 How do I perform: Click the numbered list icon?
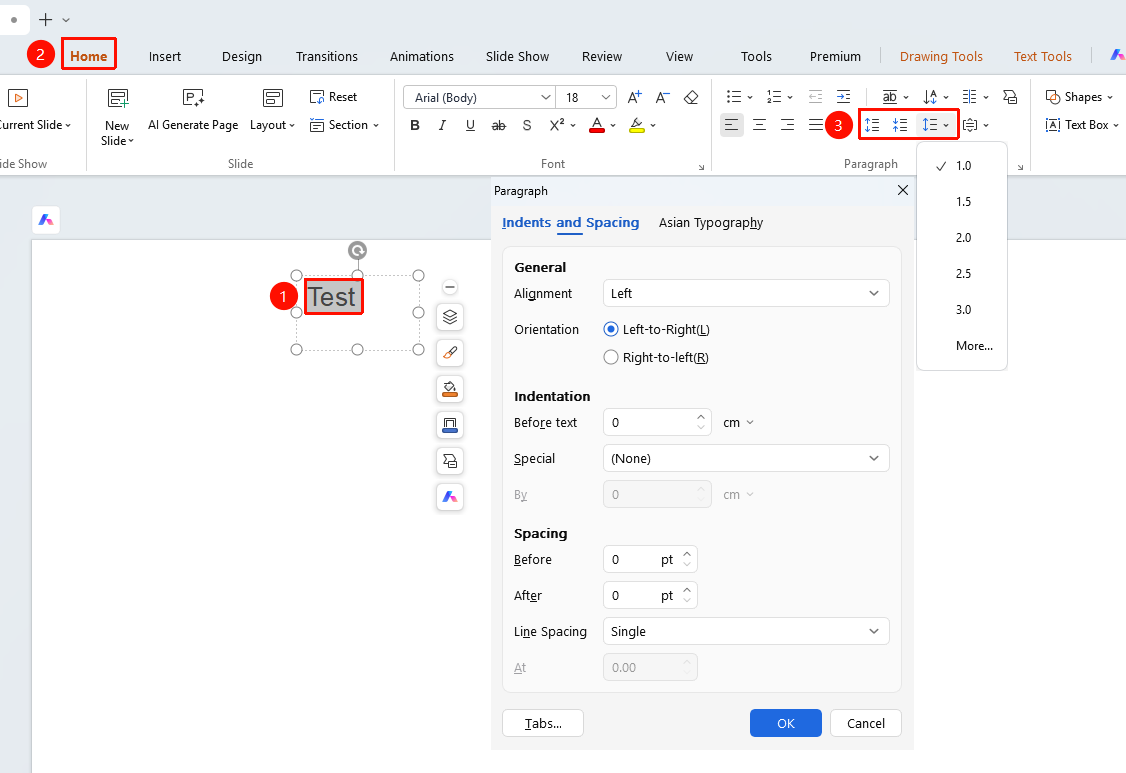[773, 97]
